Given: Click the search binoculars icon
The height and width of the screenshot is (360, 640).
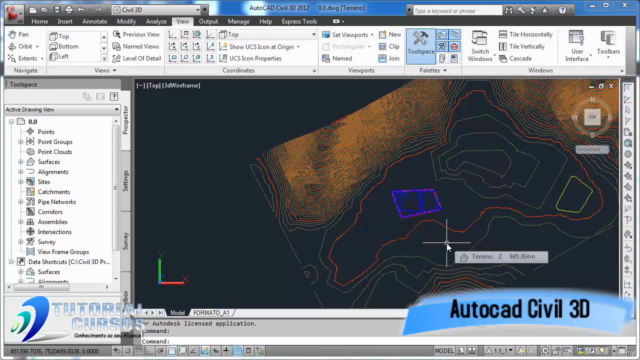Looking at the screenshot, I should coord(509,10).
